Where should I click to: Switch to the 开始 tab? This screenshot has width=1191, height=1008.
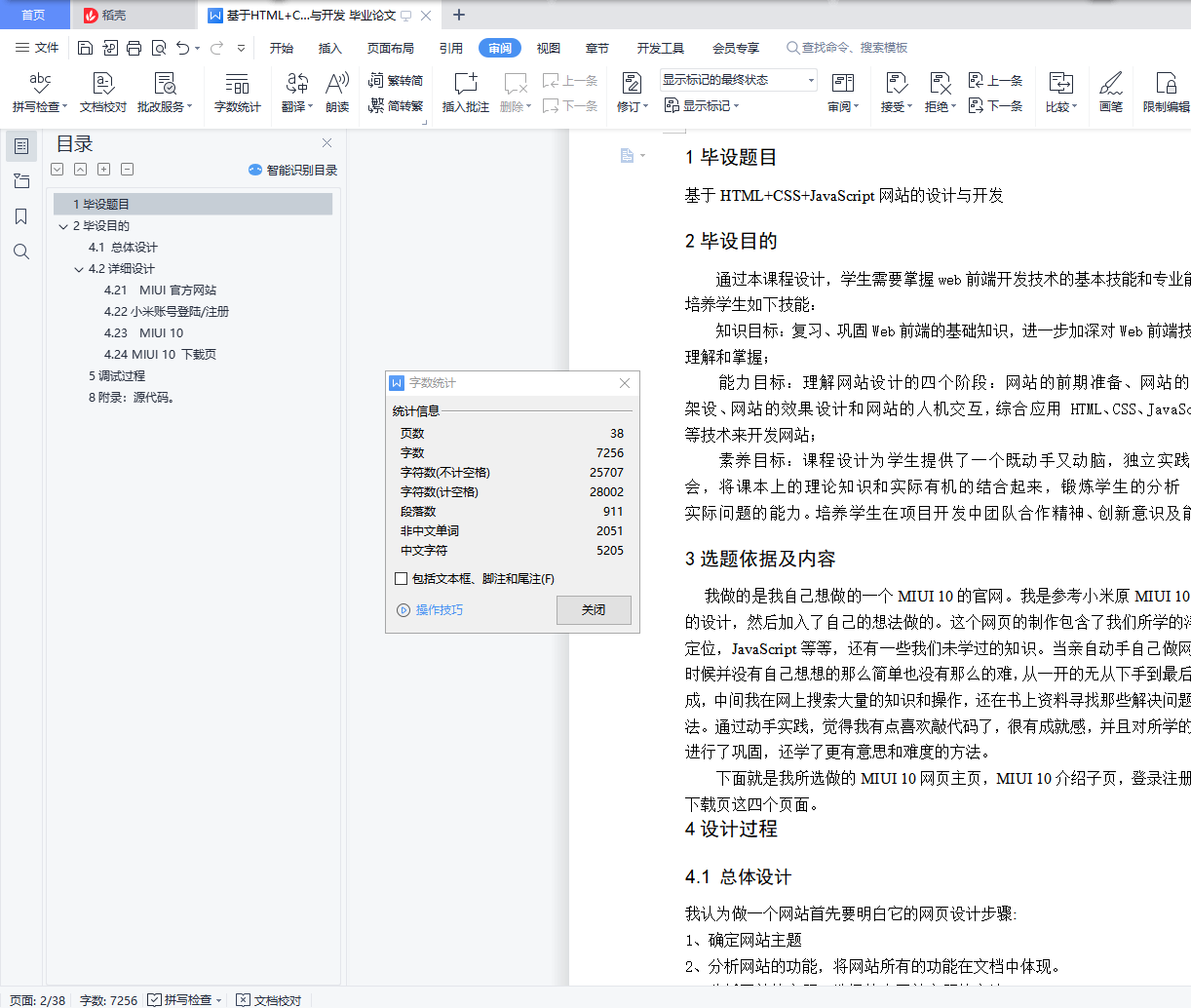[282, 48]
